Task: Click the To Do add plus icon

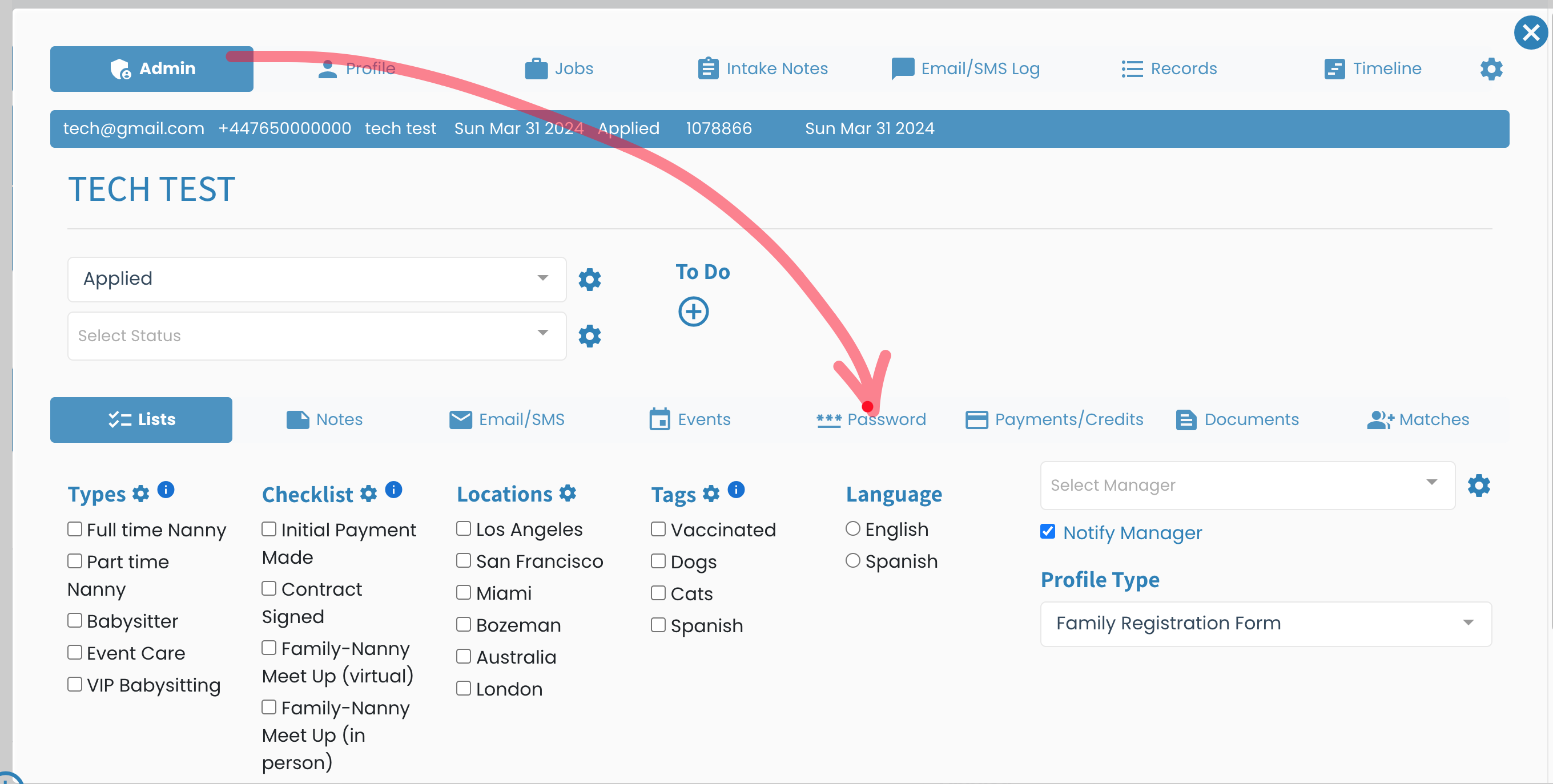Action: (693, 312)
